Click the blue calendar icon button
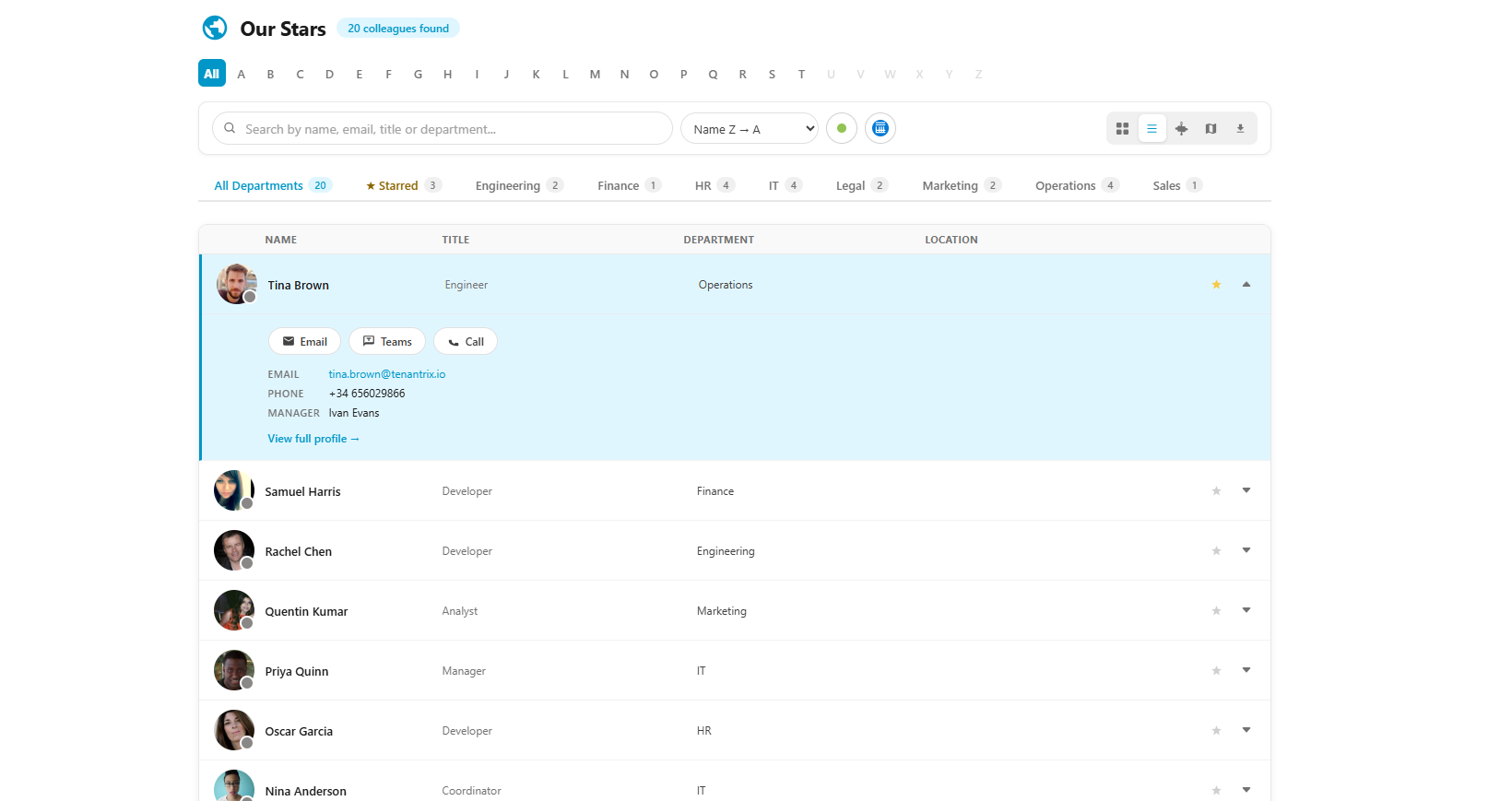 (x=880, y=128)
